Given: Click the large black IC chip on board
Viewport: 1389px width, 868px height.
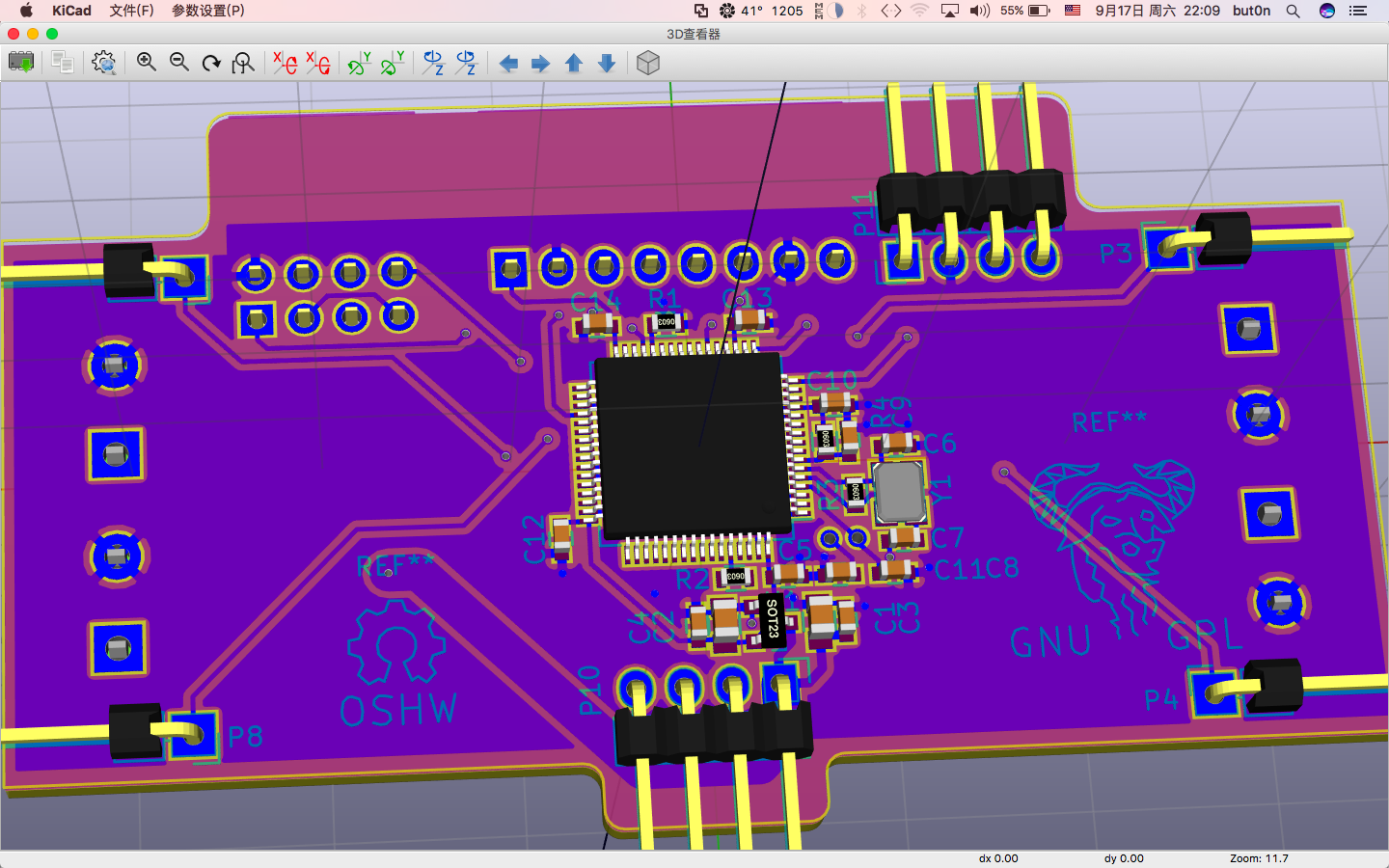Looking at the screenshot, I should 693,445.
